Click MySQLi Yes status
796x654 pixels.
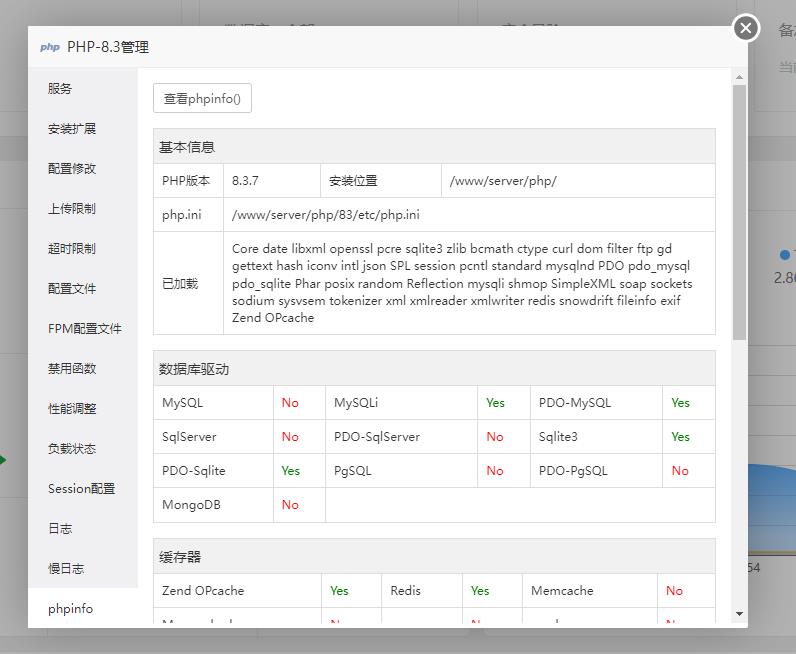(495, 403)
